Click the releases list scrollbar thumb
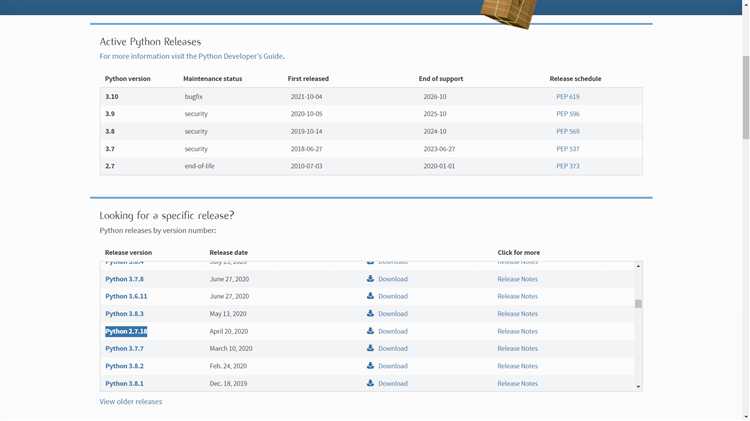Viewport: 750px width, 421px height. [638, 304]
